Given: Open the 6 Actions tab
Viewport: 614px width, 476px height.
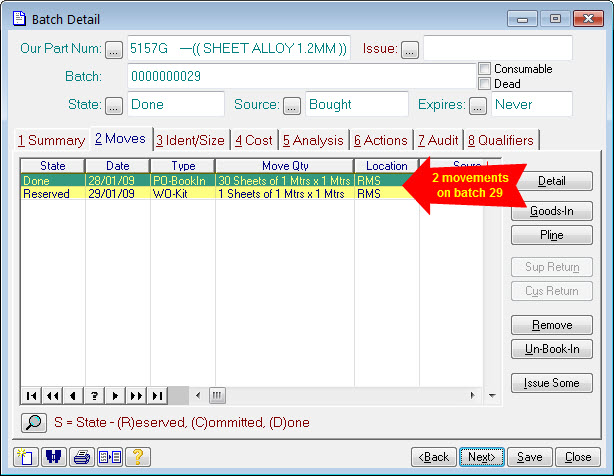Looking at the screenshot, I should (381, 140).
